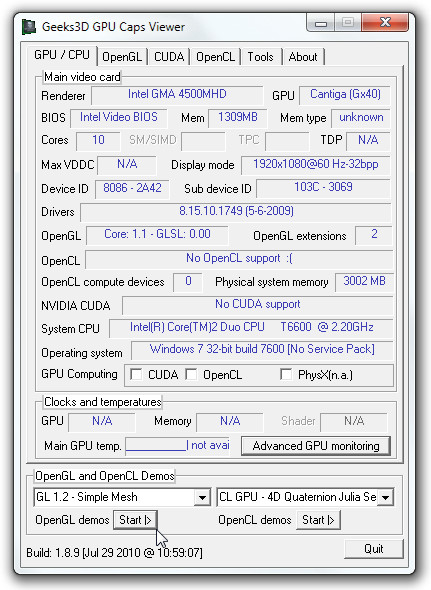Viewport: 431px width, 590px height.
Task: Open the CL GPU Quaternion Julia dropdown arrow
Action: 385,497
